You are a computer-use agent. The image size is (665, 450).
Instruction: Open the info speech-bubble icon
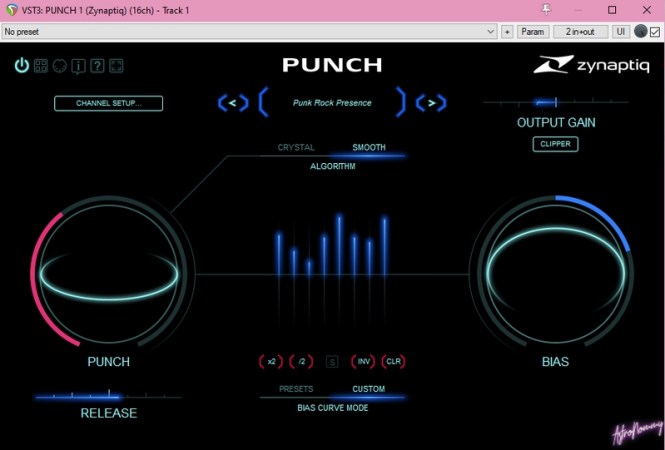78,66
